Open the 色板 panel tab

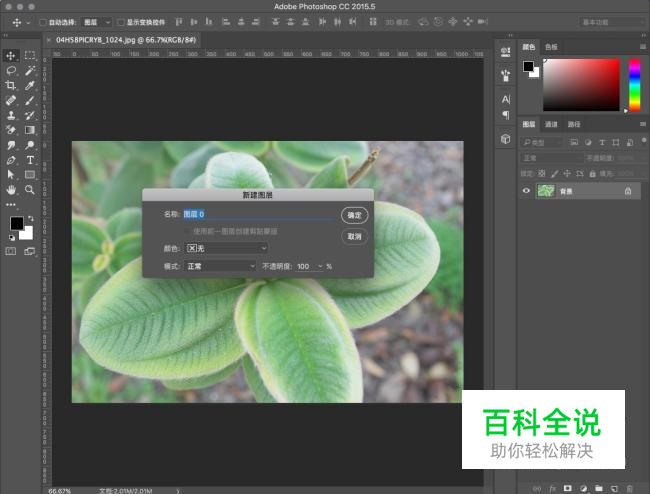coord(552,46)
